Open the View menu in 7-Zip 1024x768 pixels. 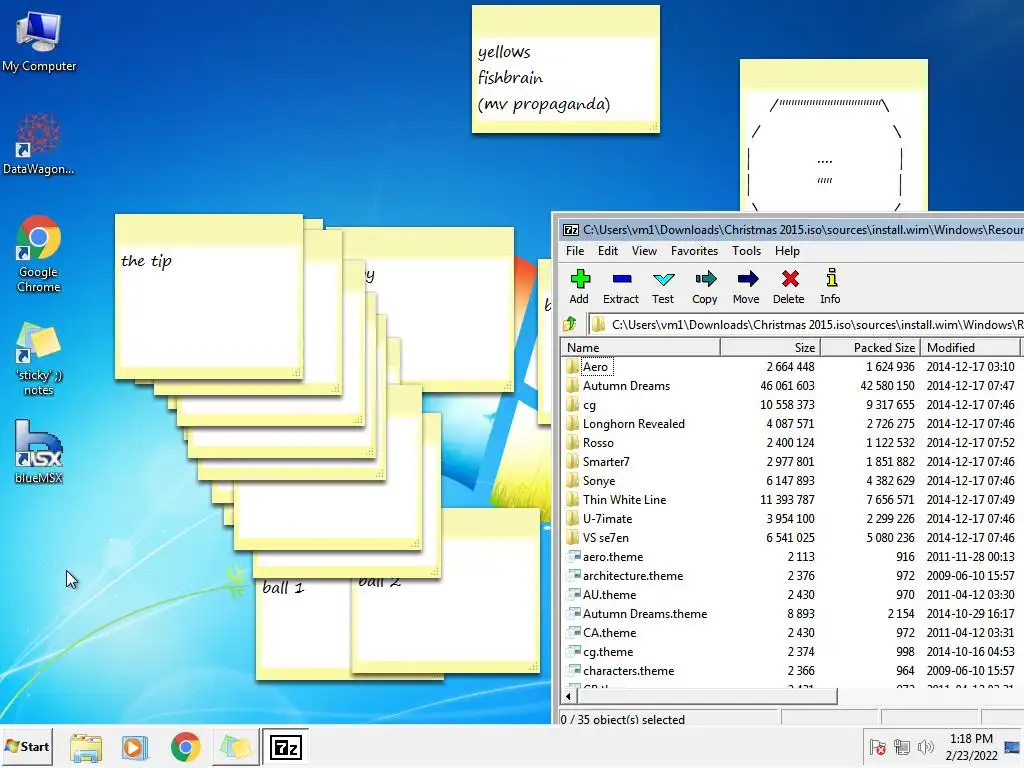(645, 251)
